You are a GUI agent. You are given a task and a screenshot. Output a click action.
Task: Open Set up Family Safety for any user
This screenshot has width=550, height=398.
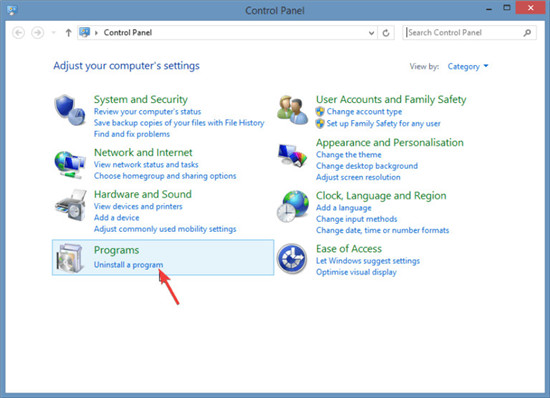(383, 123)
